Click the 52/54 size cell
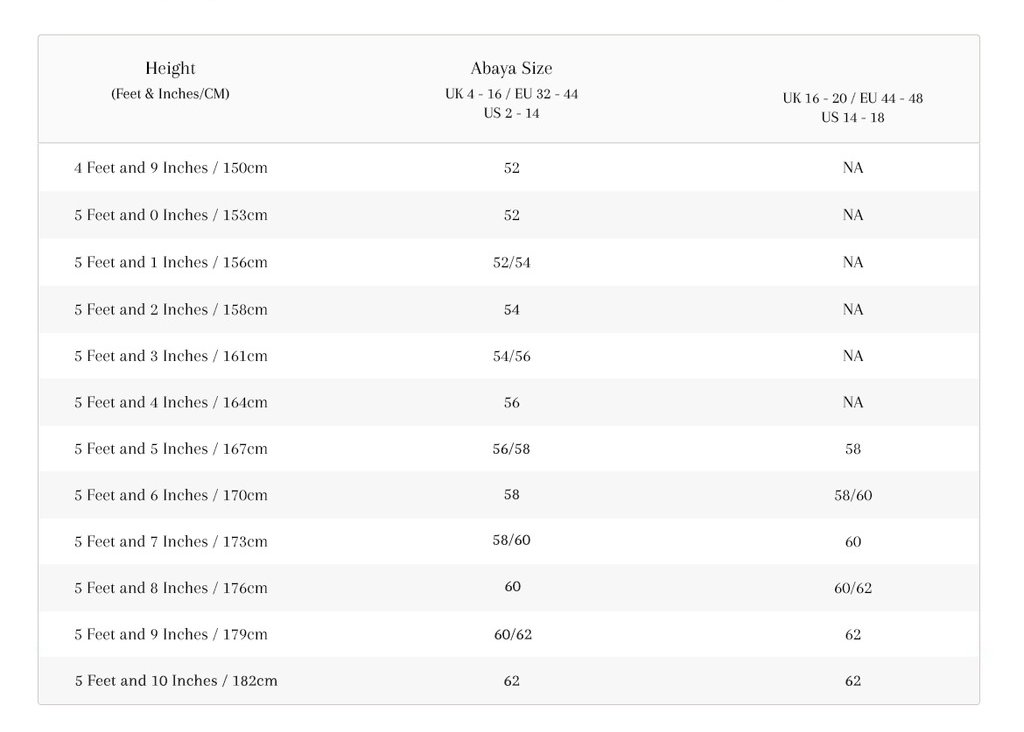This screenshot has width=1024, height=732. click(511, 263)
